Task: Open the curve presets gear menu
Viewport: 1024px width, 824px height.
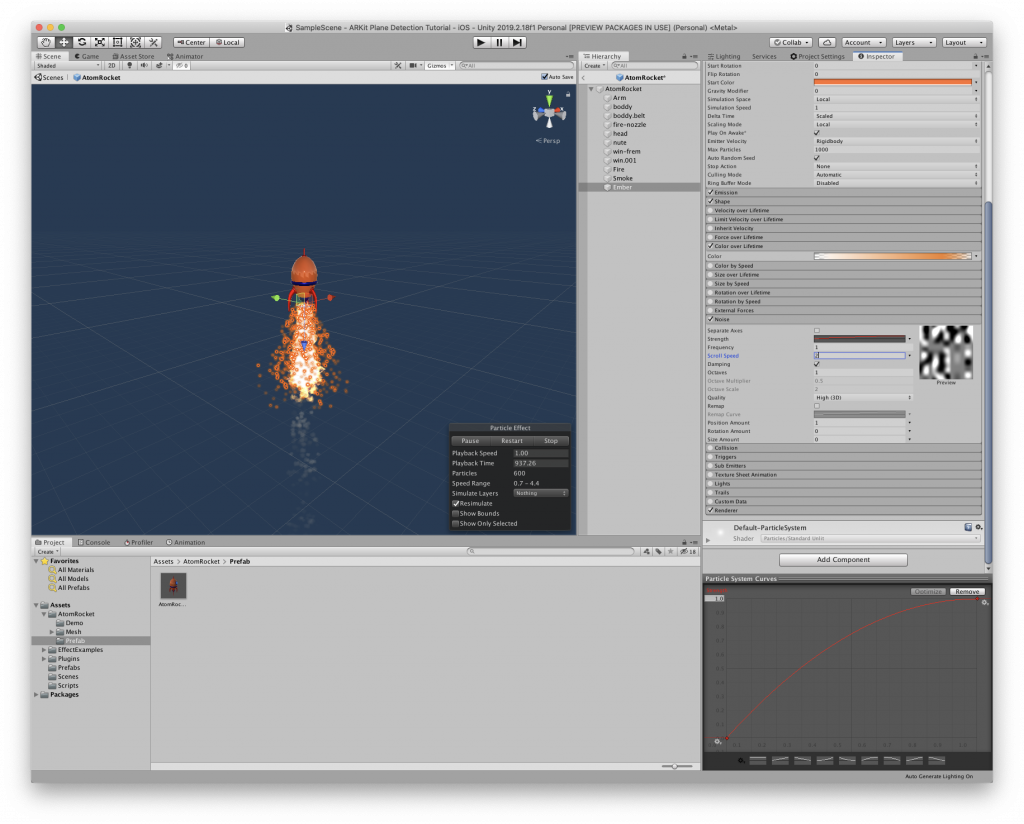Action: tap(741, 760)
